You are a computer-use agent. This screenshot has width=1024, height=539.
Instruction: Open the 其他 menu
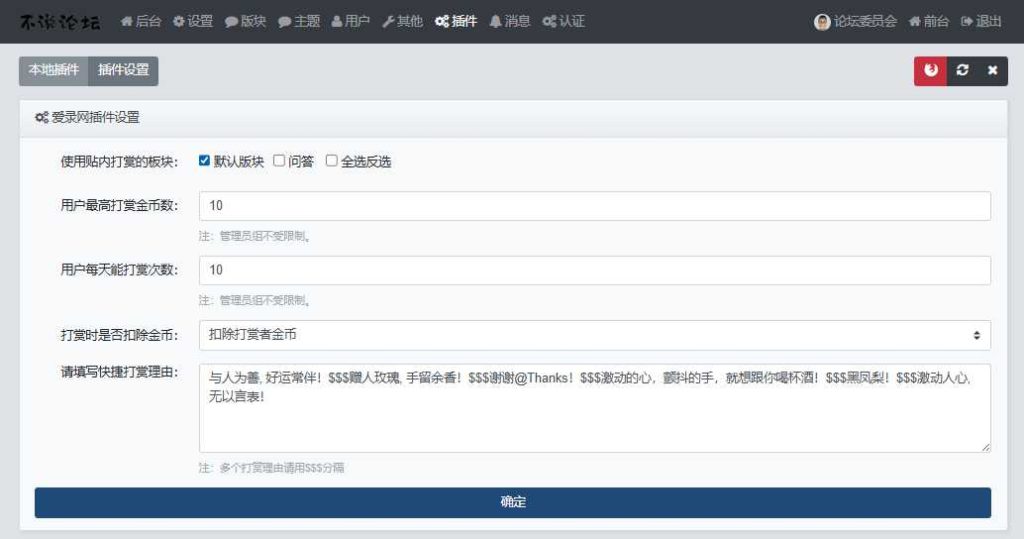point(402,22)
